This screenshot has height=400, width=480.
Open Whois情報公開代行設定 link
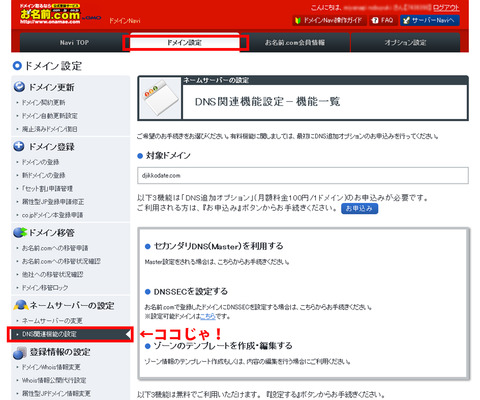(x=54, y=380)
